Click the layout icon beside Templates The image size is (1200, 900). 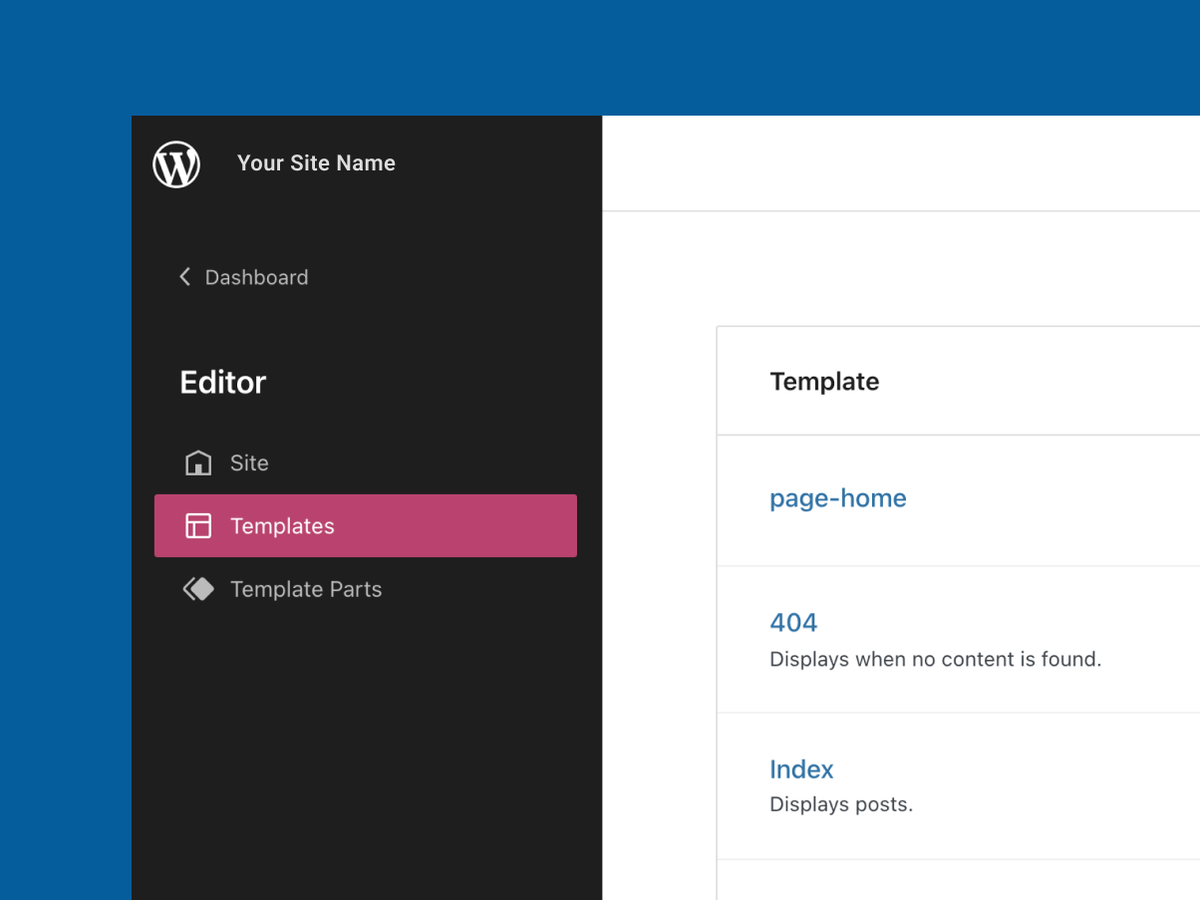pos(198,526)
